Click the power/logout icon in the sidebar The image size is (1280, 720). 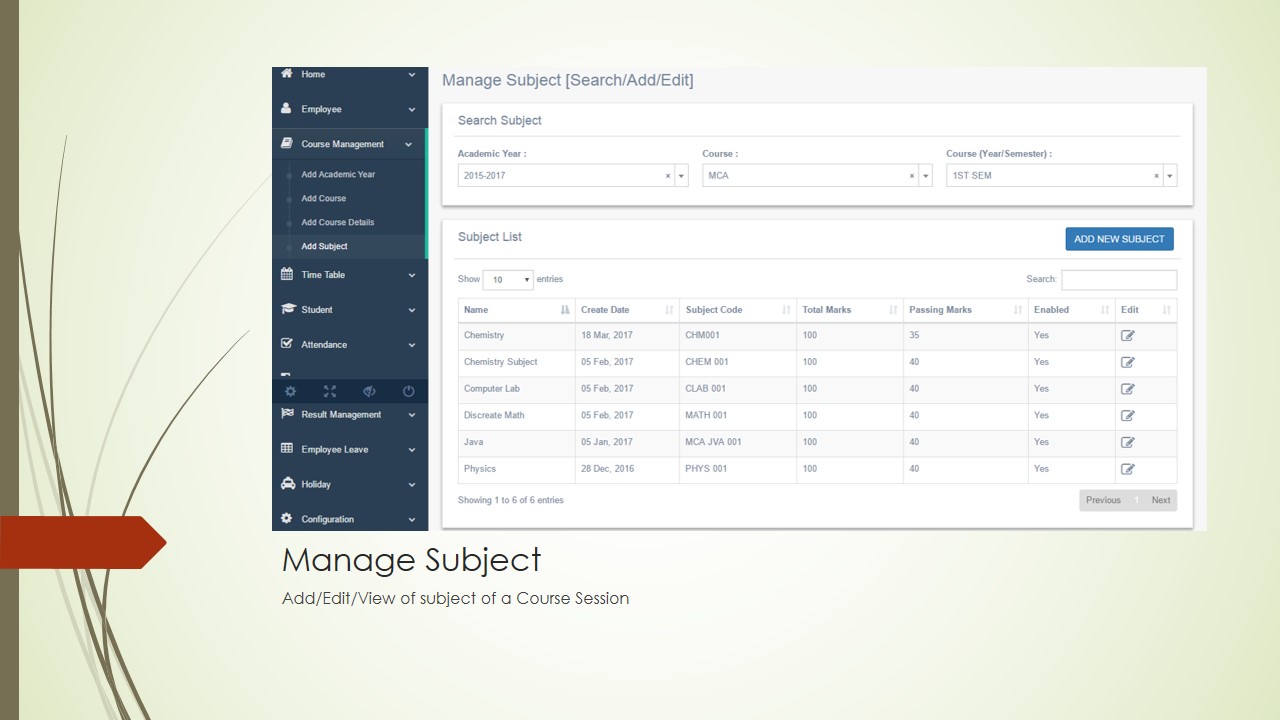pos(408,391)
